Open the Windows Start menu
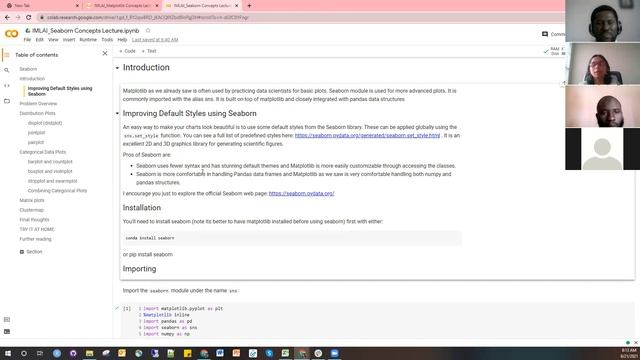Screen dimensions: 640x360 pyautogui.click(x=7, y=353)
